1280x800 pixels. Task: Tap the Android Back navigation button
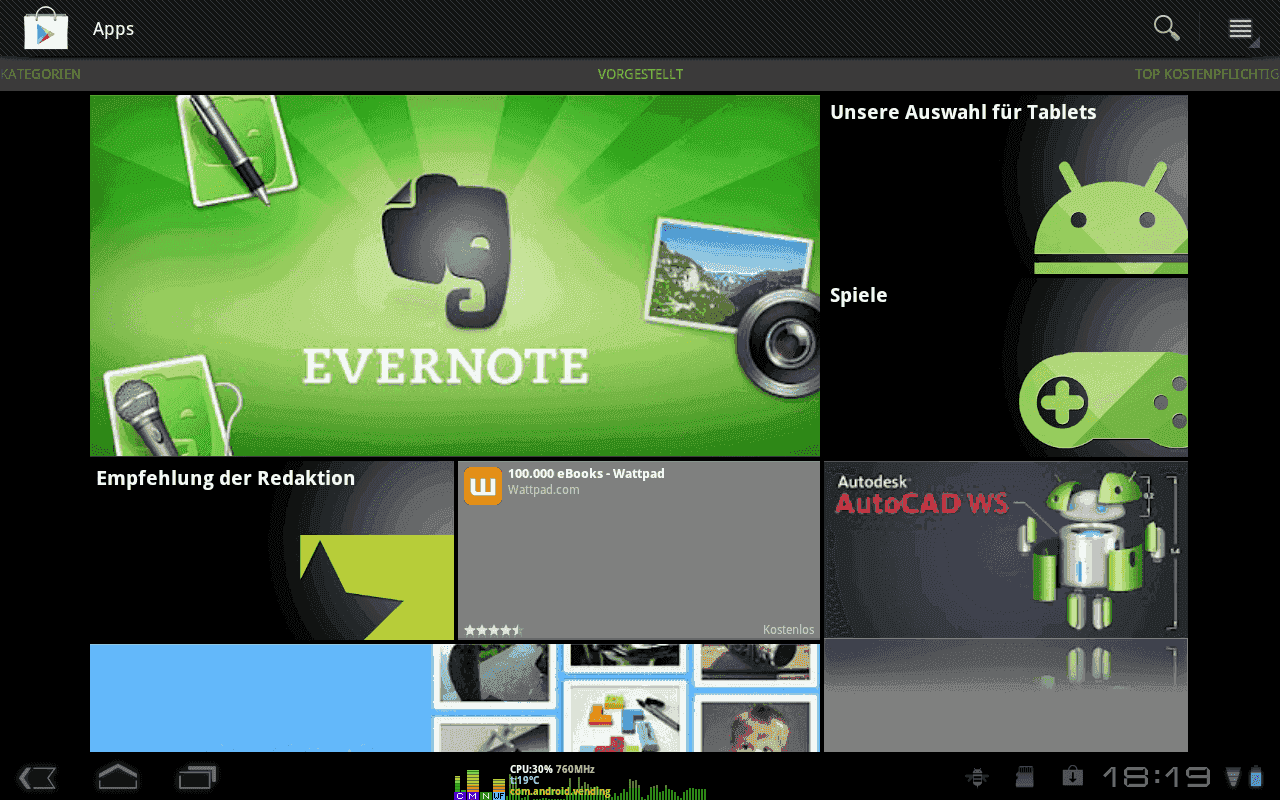(x=37, y=777)
